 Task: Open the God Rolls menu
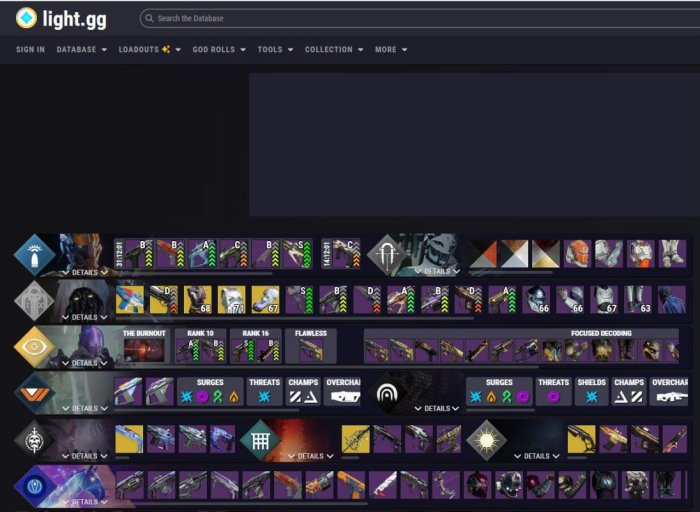point(218,49)
